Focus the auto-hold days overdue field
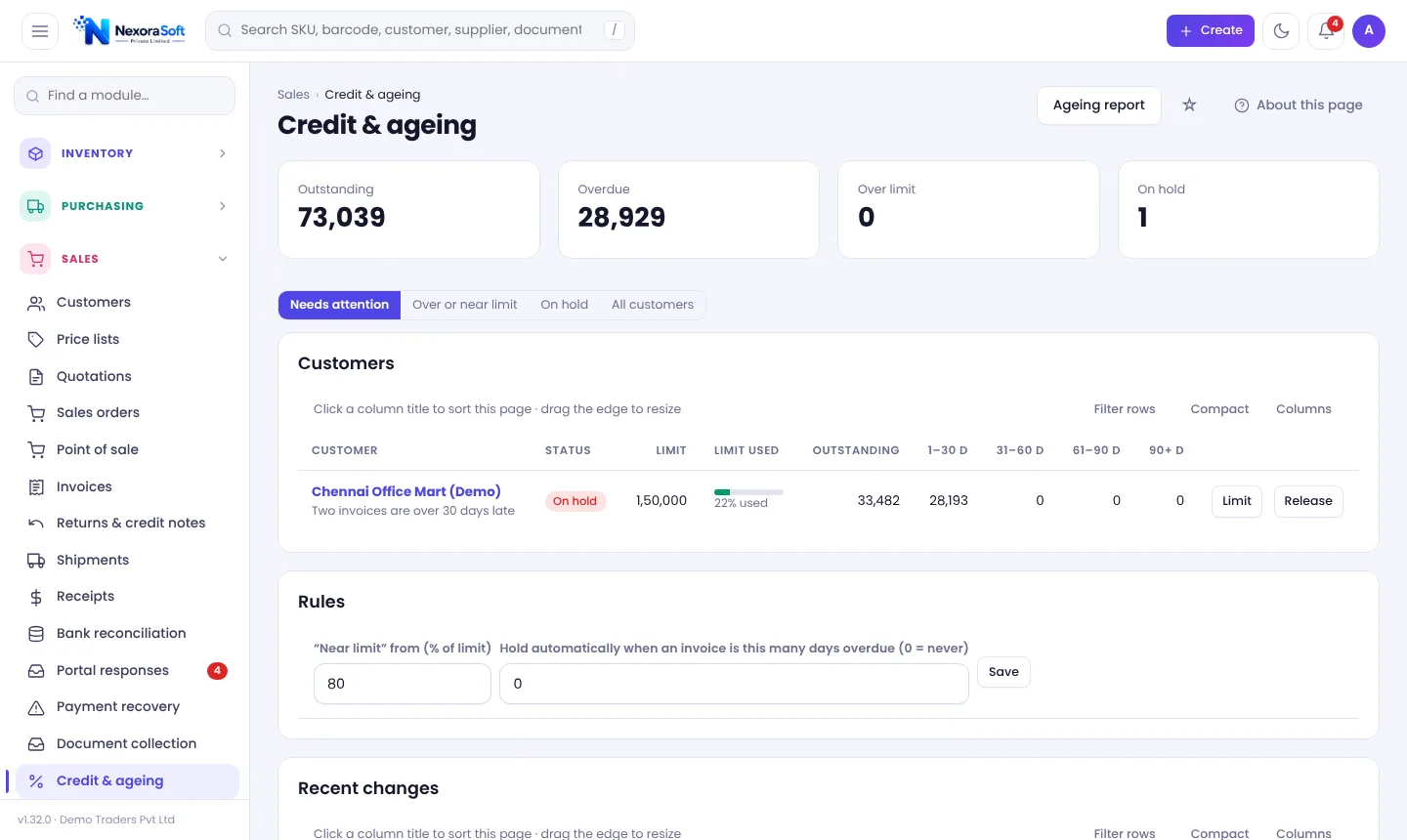The height and width of the screenshot is (840, 1407). click(x=734, y=684)
